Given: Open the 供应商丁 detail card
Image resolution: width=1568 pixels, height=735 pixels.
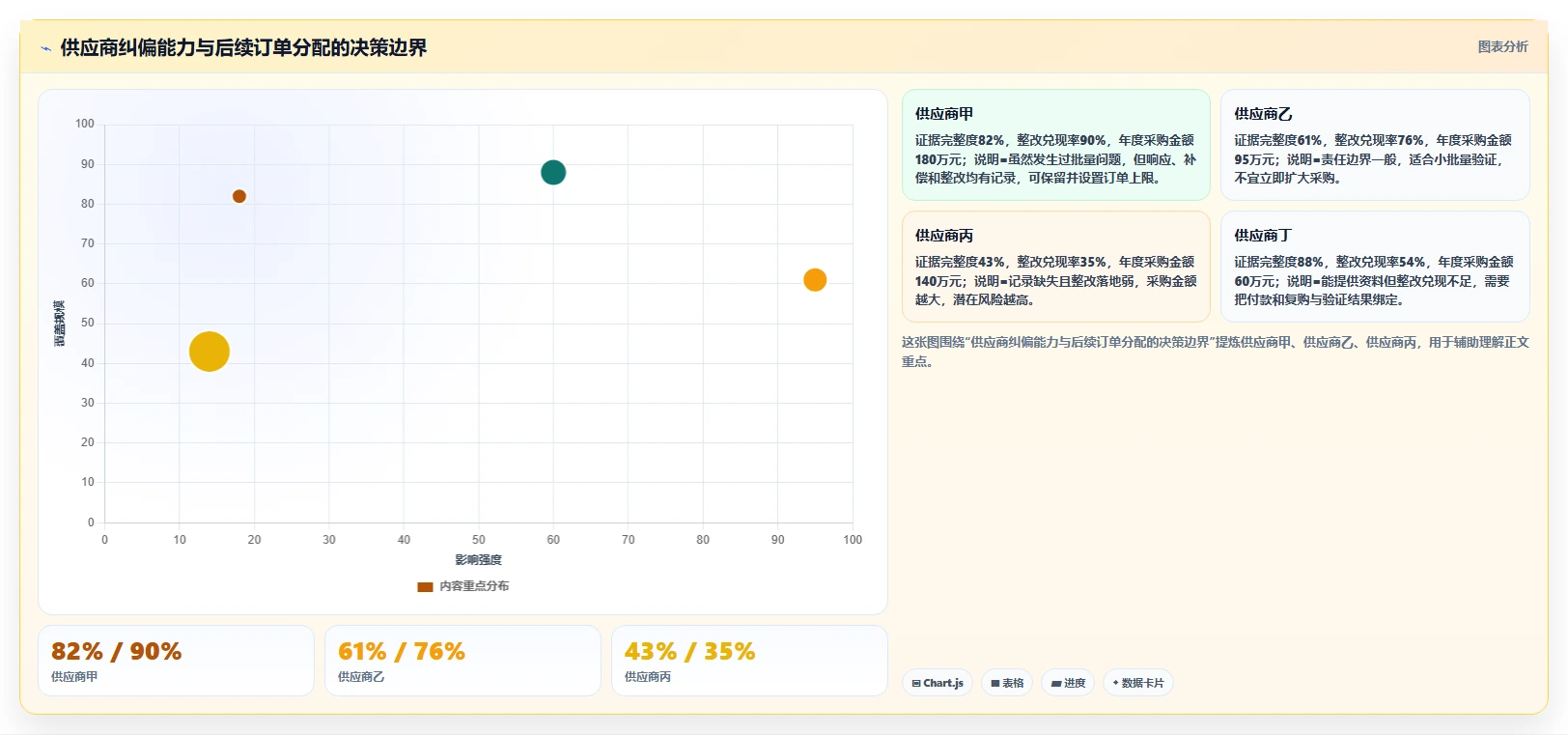Looking at the screenshot, I should tap(1375, 267).
